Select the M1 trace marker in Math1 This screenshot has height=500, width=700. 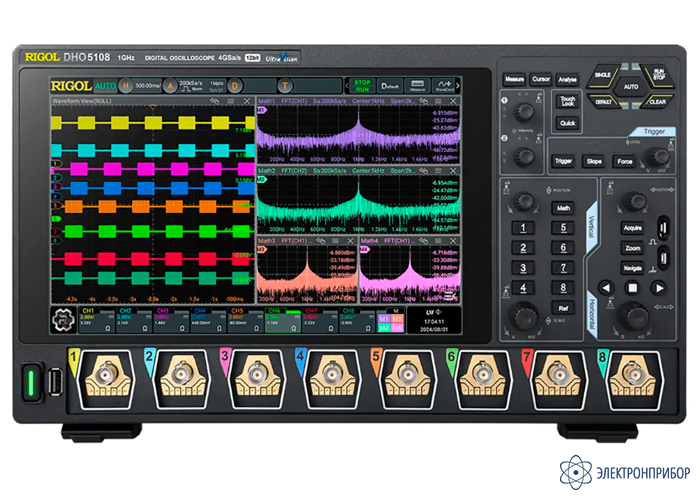click(x=262, y=110)
